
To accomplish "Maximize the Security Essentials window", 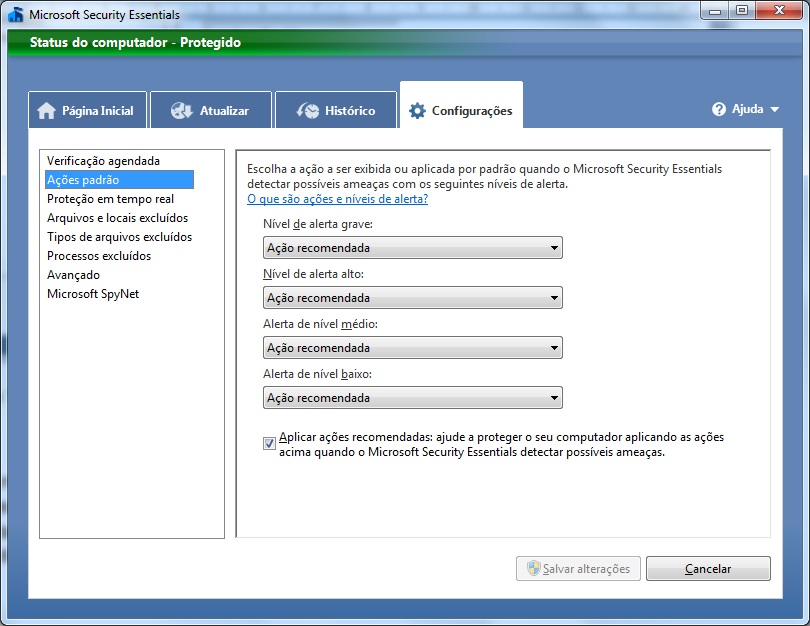I will 742,10.
